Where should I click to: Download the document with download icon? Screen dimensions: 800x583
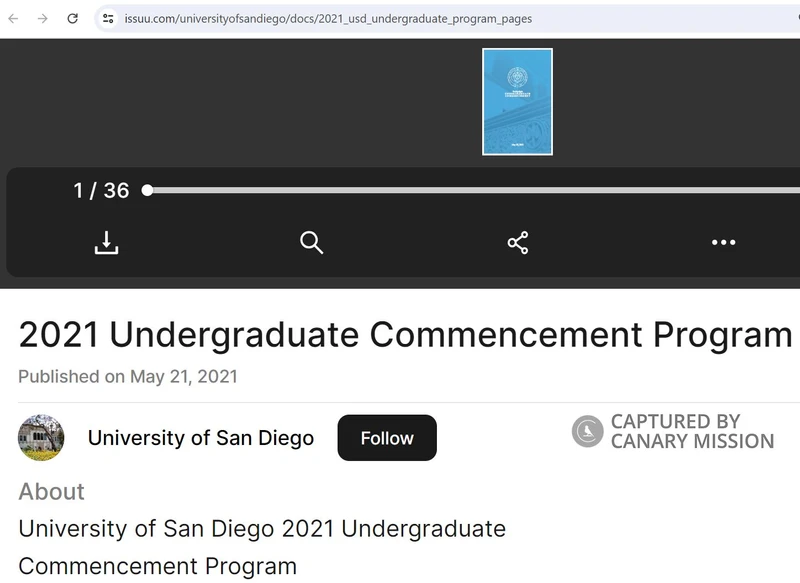106,242
